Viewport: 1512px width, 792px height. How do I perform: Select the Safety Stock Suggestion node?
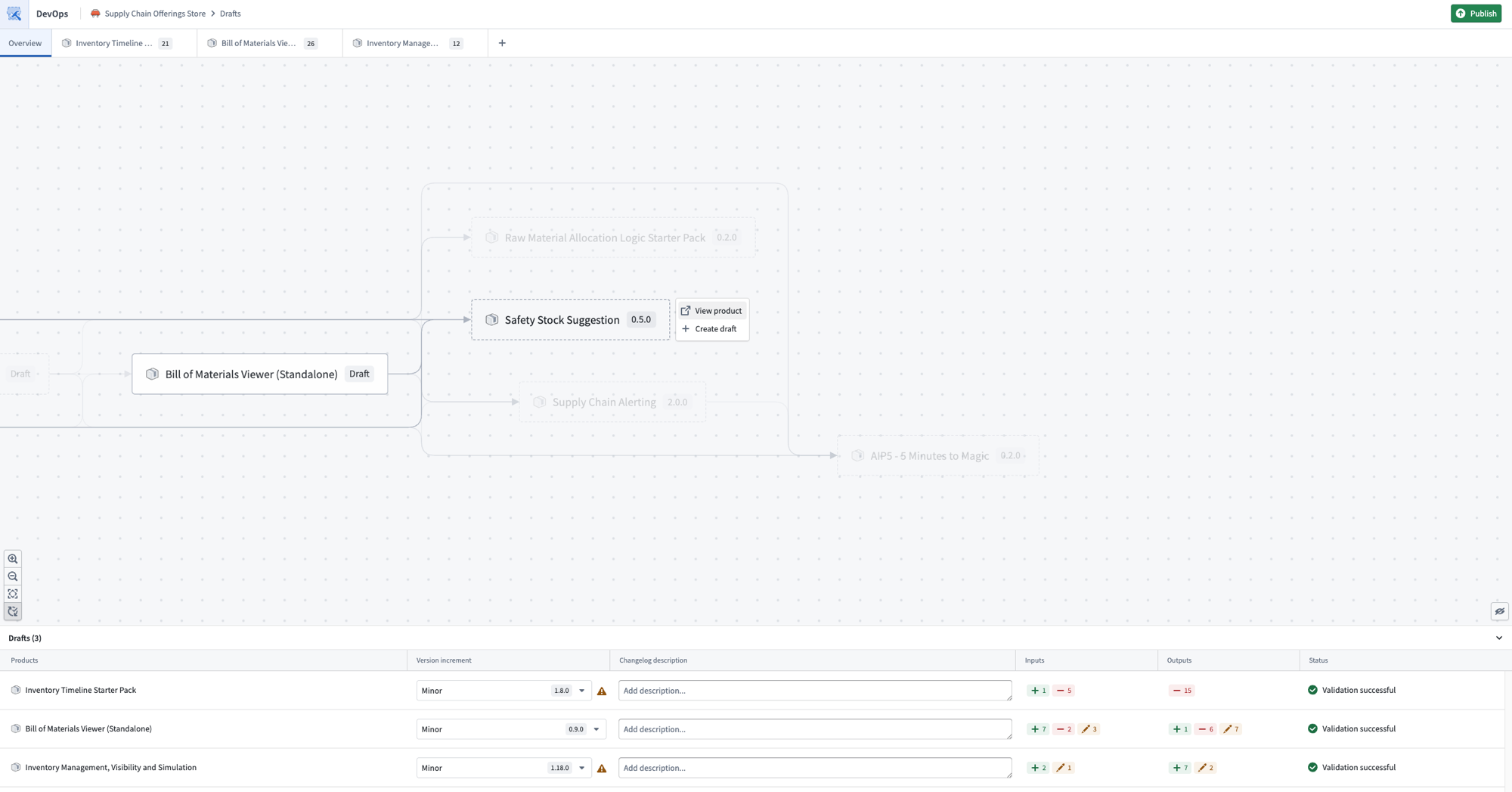coord(571,319)
